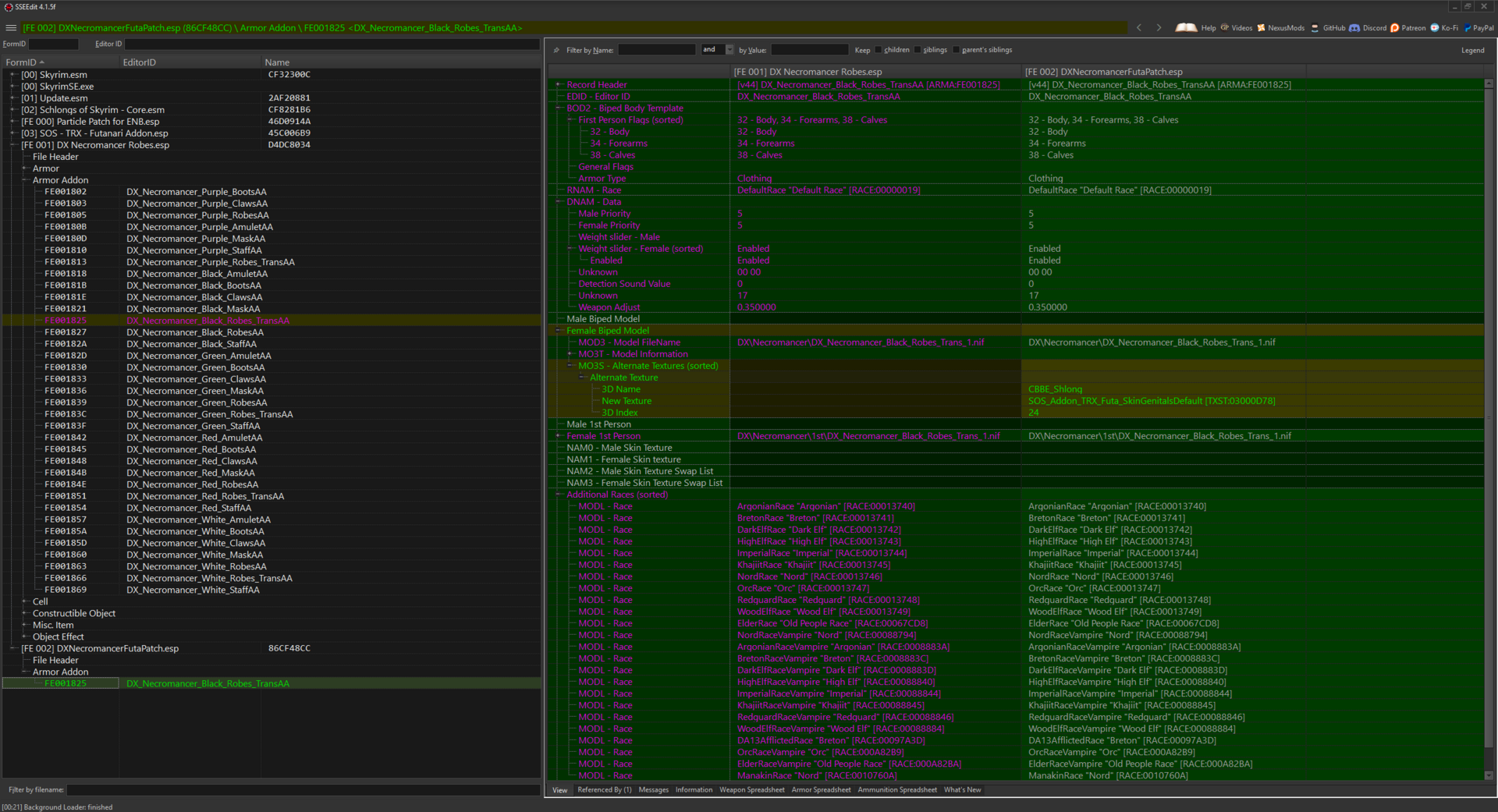Click the by Value filter field
Screen dimensions: 1498x812
(x=810, y=50)
